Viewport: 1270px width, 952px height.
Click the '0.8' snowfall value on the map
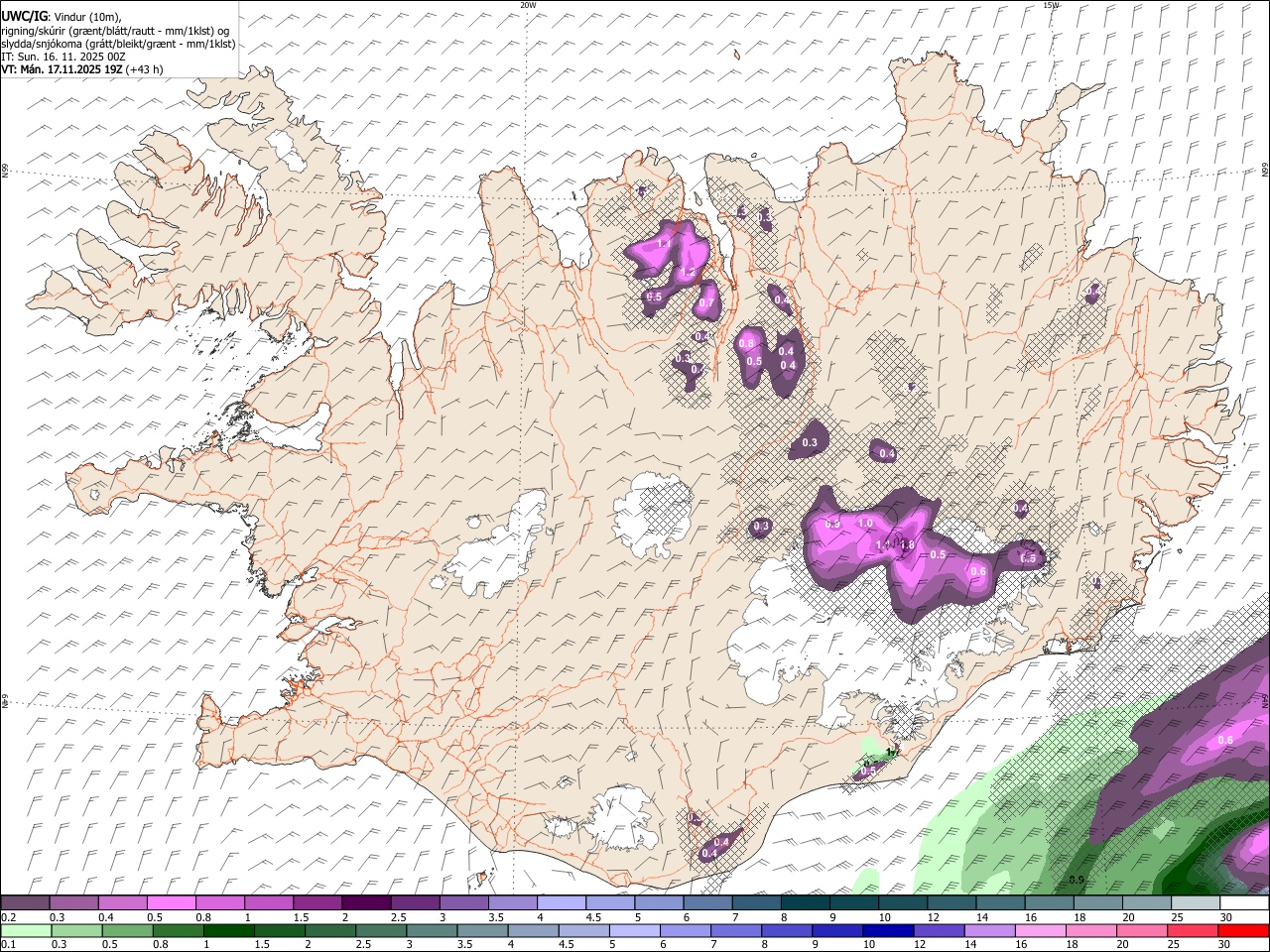point(747,343)
